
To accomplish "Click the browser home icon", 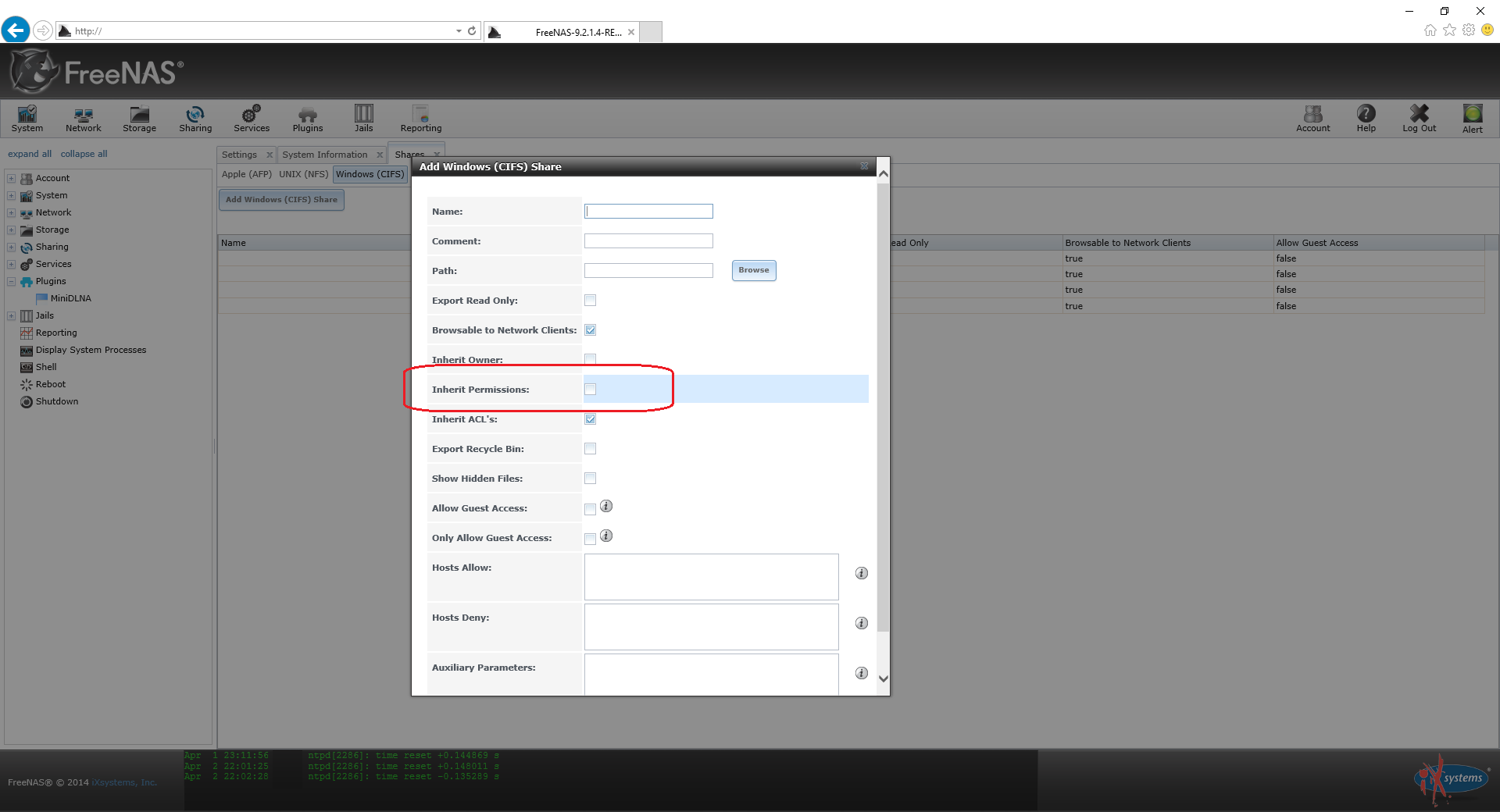I will coord(1430,30).
